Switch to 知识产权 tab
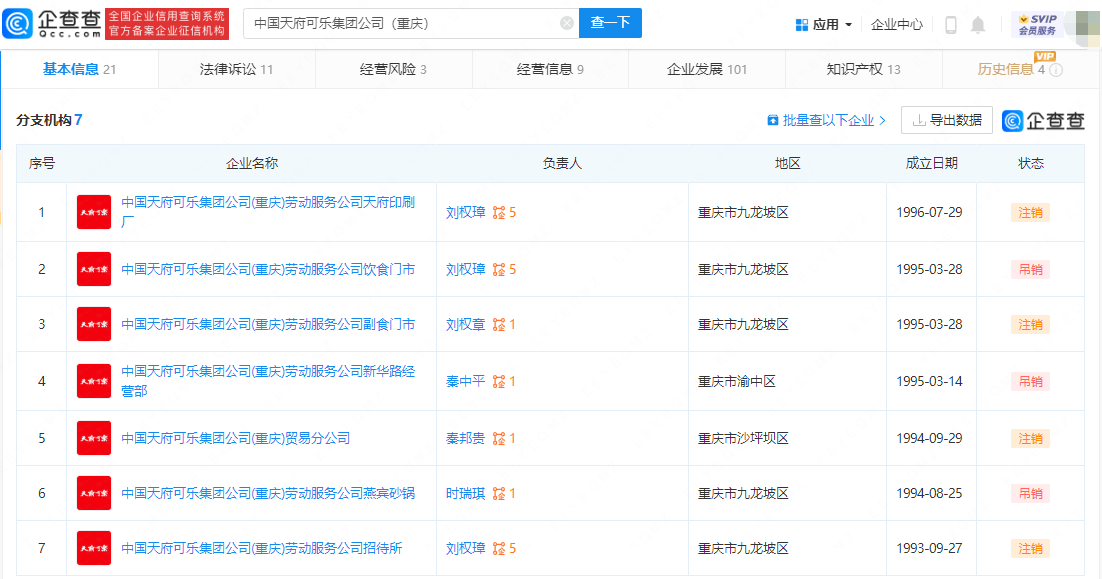This screenshot has width=1102, height=579. point(863,69)
